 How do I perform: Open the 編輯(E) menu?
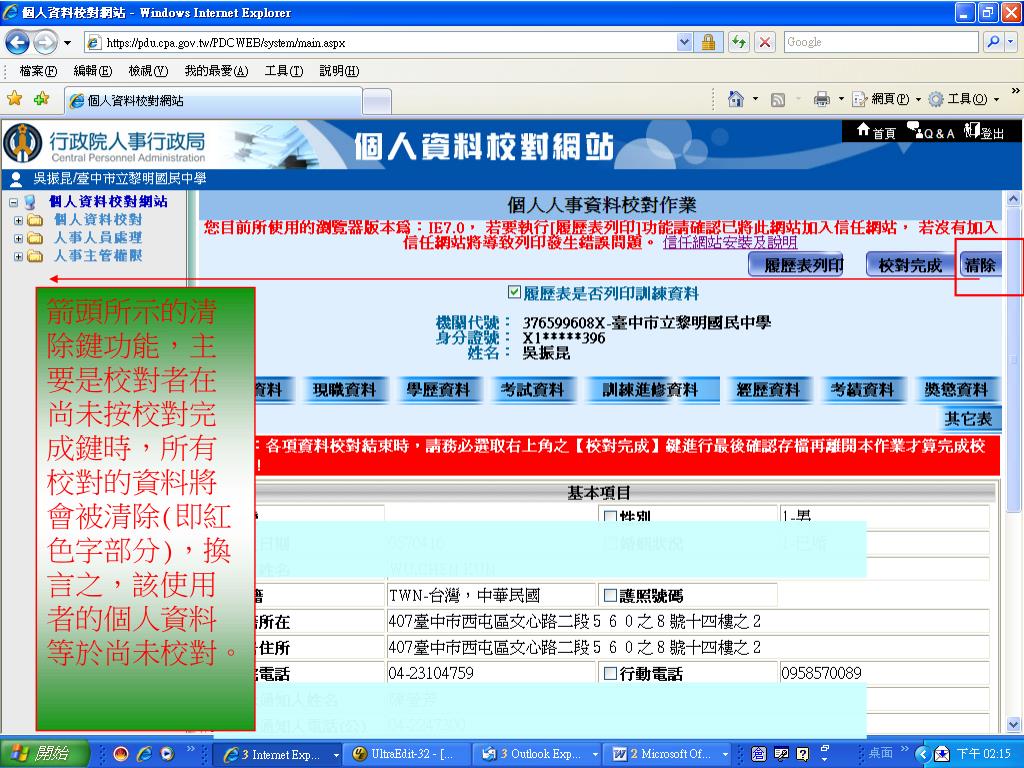click(93, 71)
